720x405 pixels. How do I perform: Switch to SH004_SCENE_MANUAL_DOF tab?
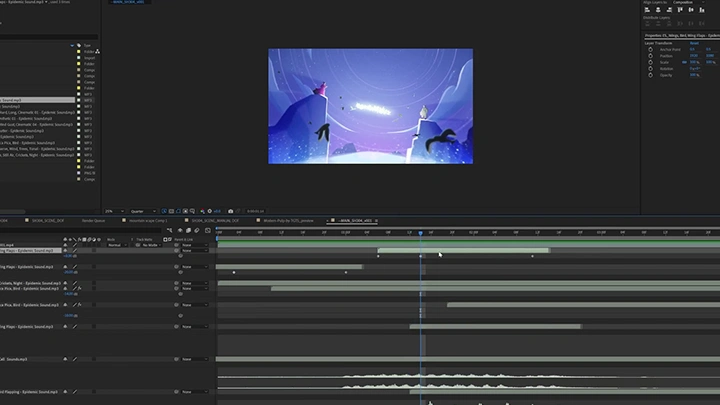(215, 221)
